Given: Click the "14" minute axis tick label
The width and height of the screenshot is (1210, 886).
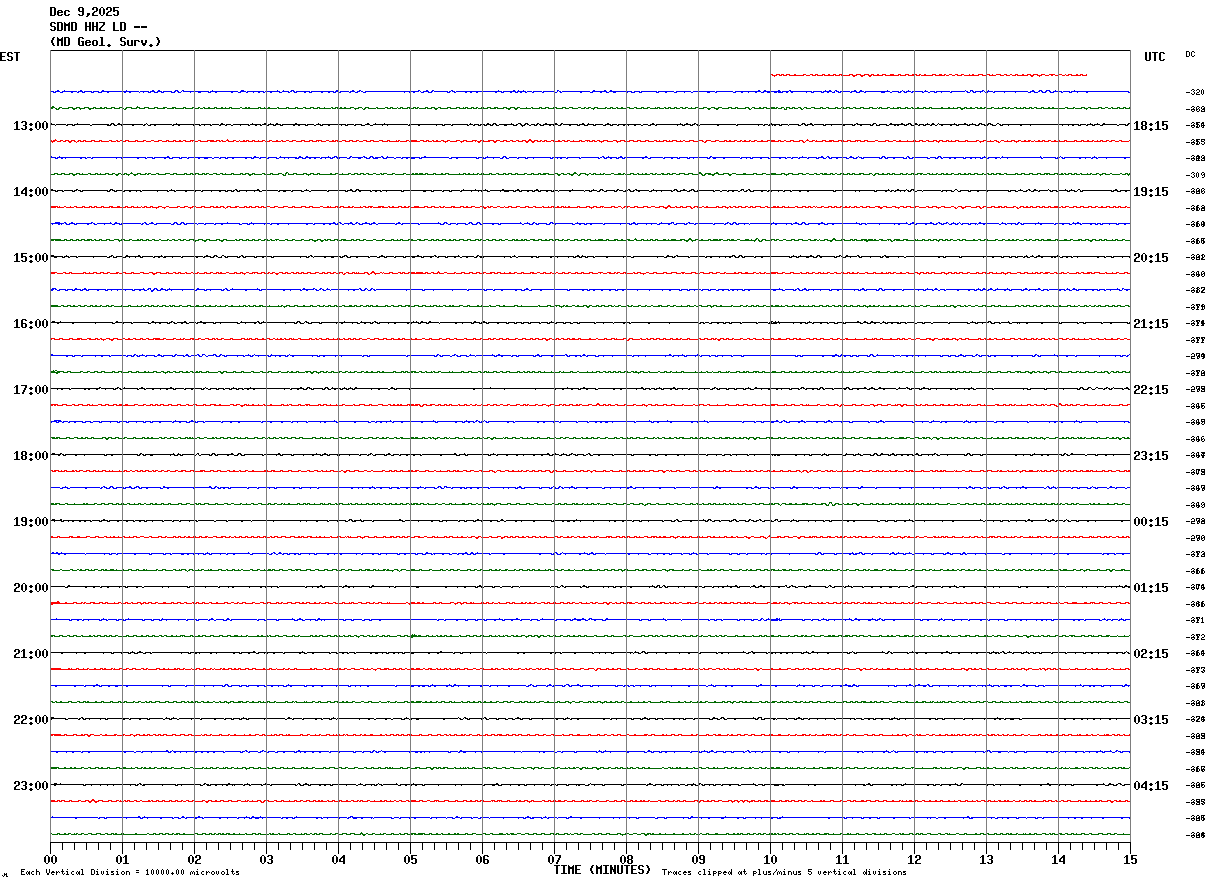Looking at the screenshot, I should click(x=1059, y=860).
